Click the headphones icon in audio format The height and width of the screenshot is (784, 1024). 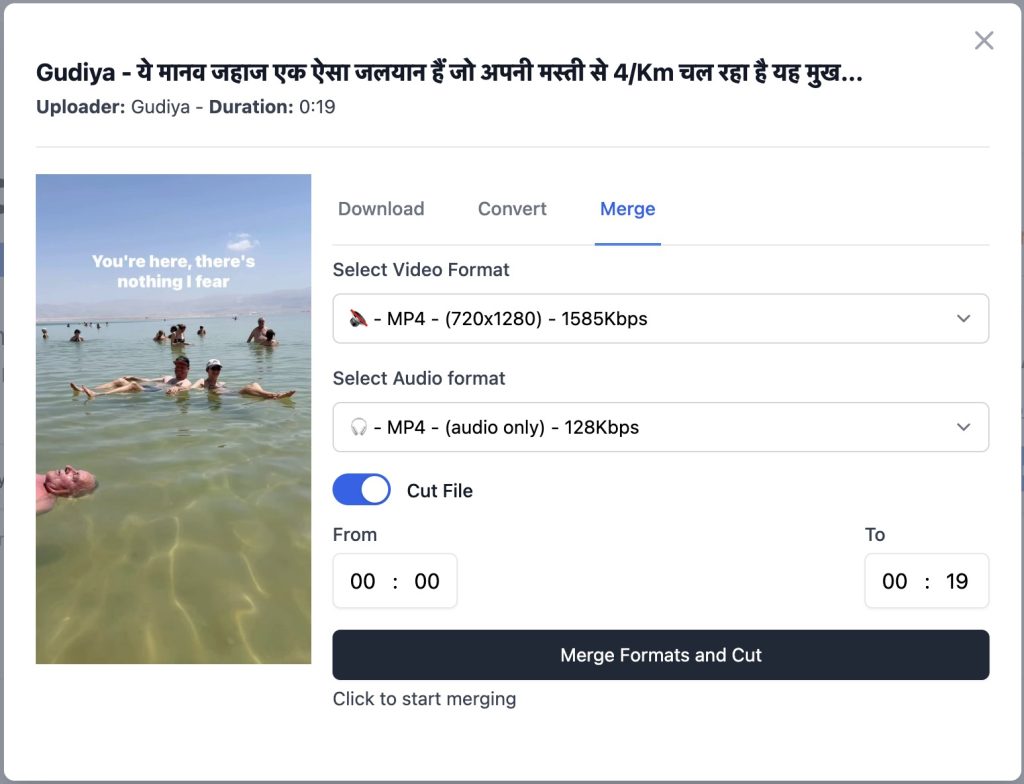[x=359, y=427]
